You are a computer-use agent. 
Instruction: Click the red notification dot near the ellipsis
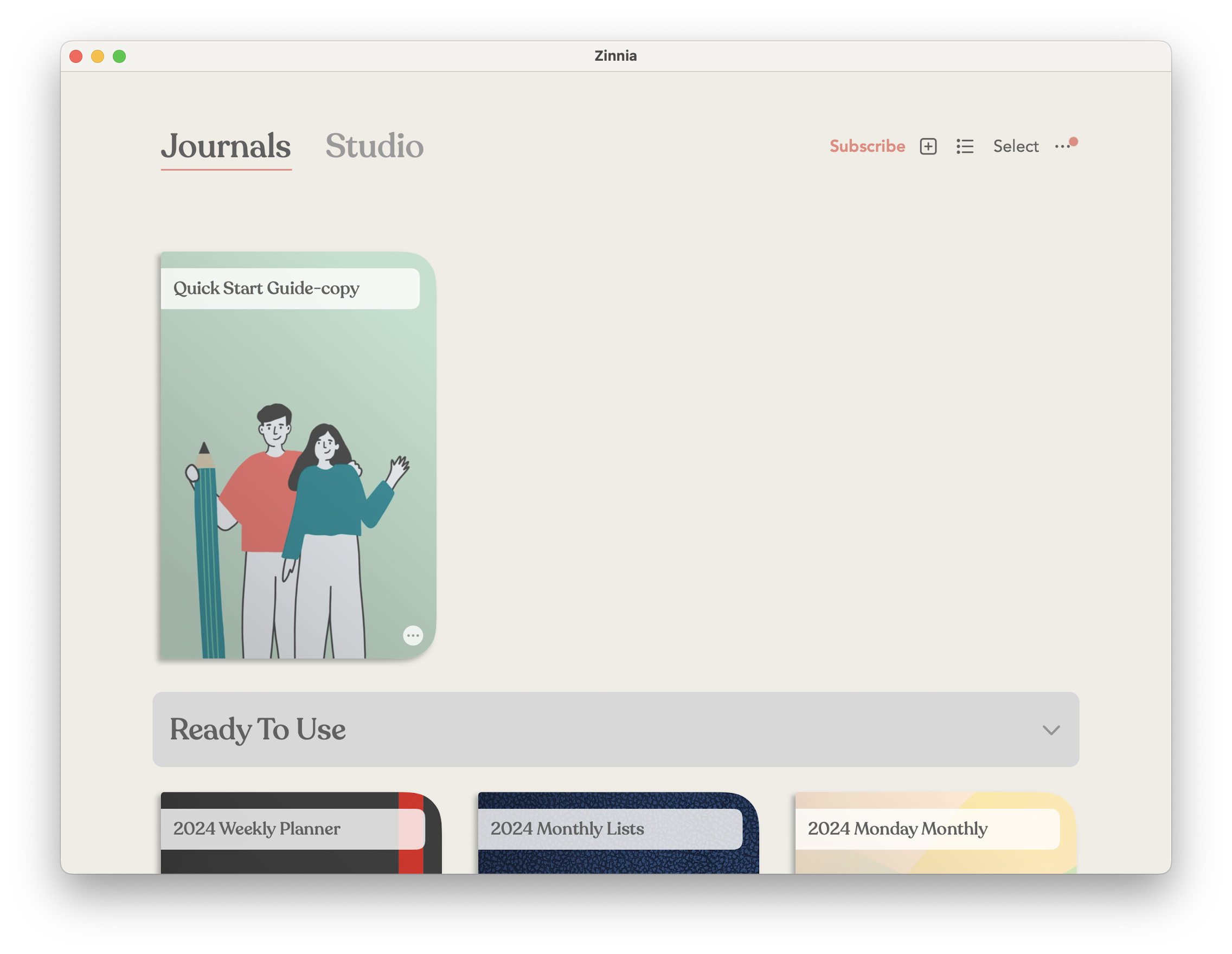pyautogui.click(x=1074, y=140)
